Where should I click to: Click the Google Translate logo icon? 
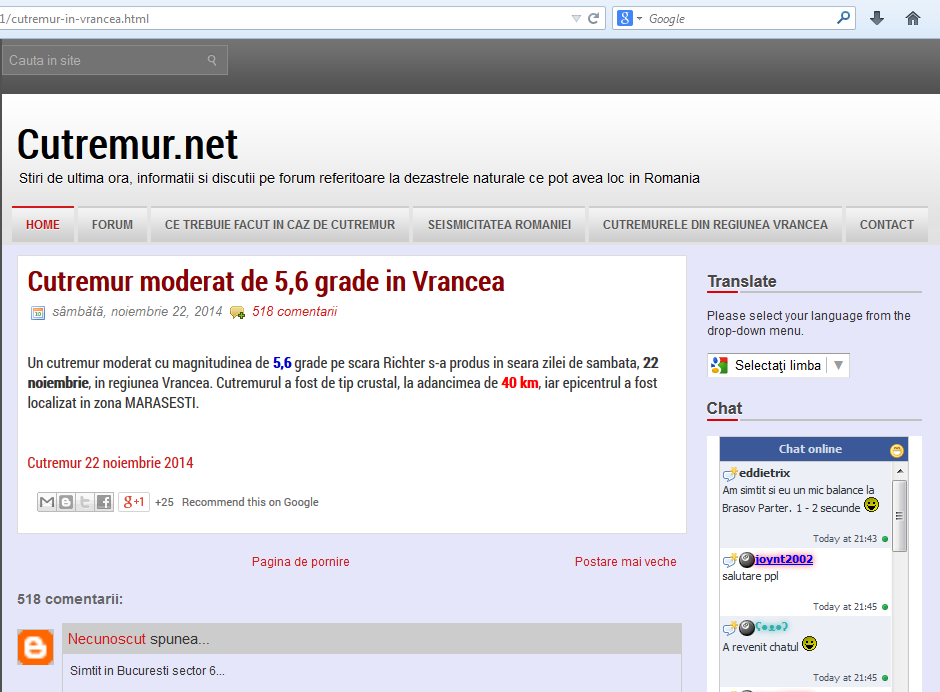click(719, 365)
